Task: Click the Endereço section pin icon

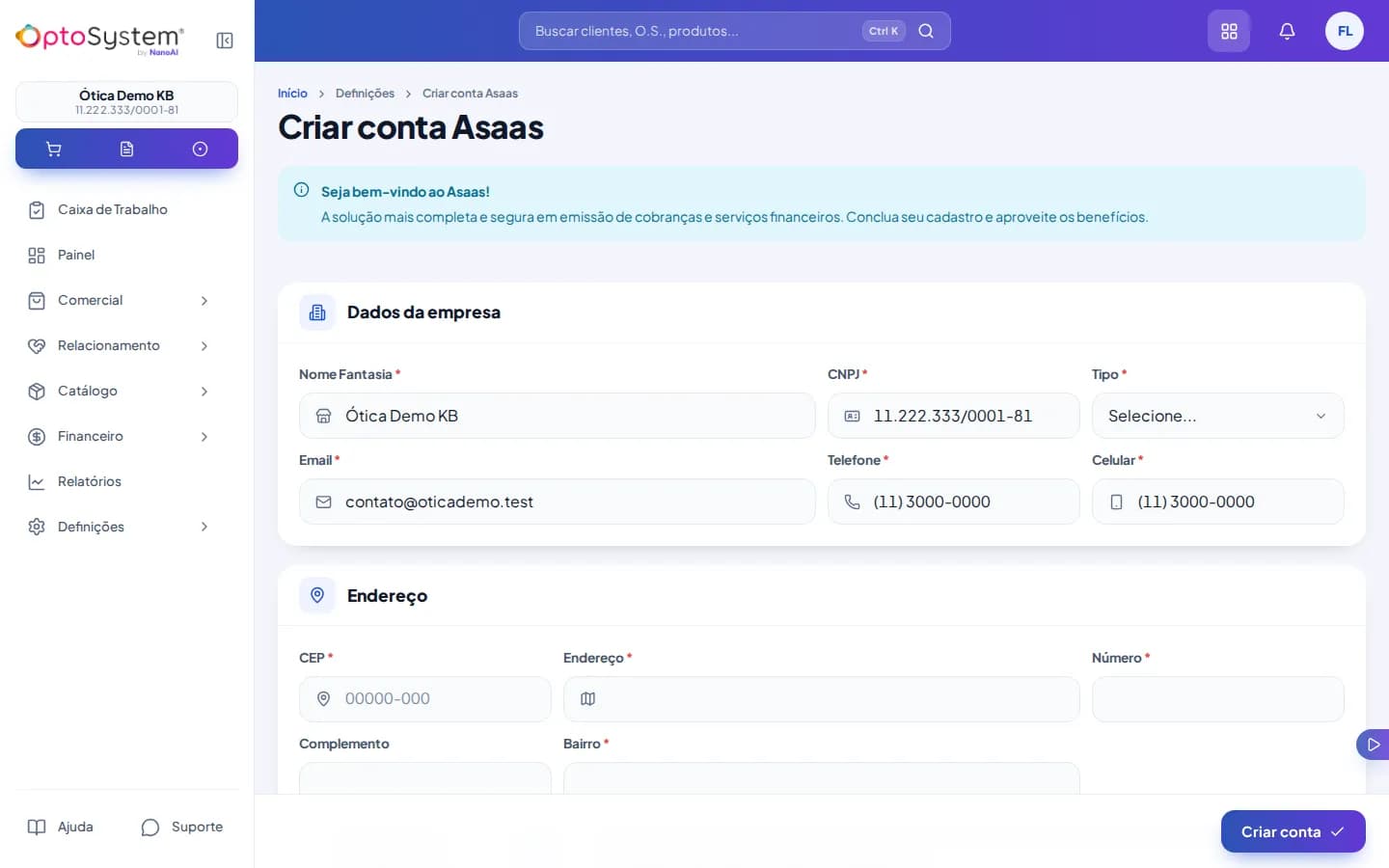Action: point(317,596)
